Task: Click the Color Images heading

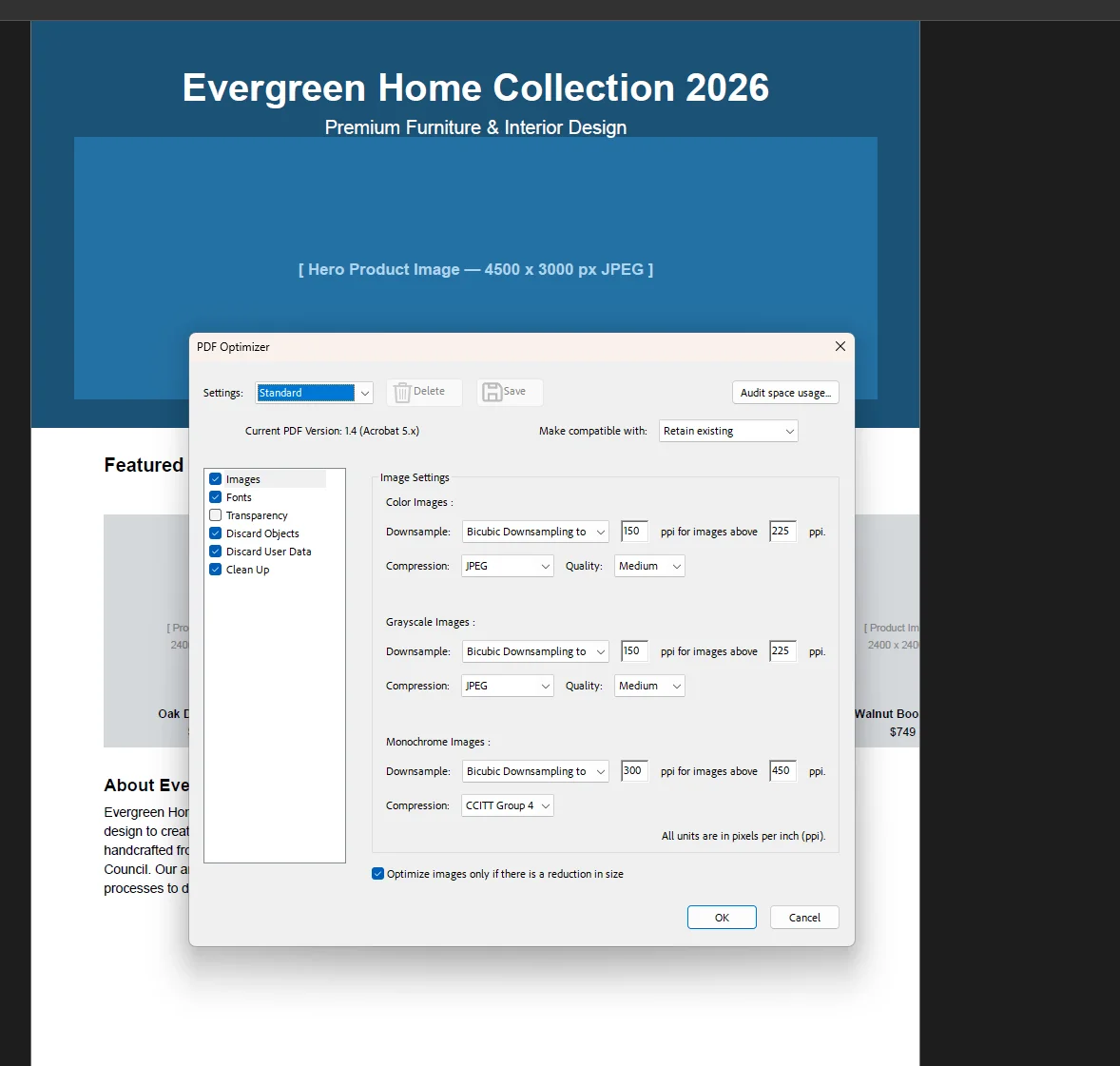Action: pos(419,502)
